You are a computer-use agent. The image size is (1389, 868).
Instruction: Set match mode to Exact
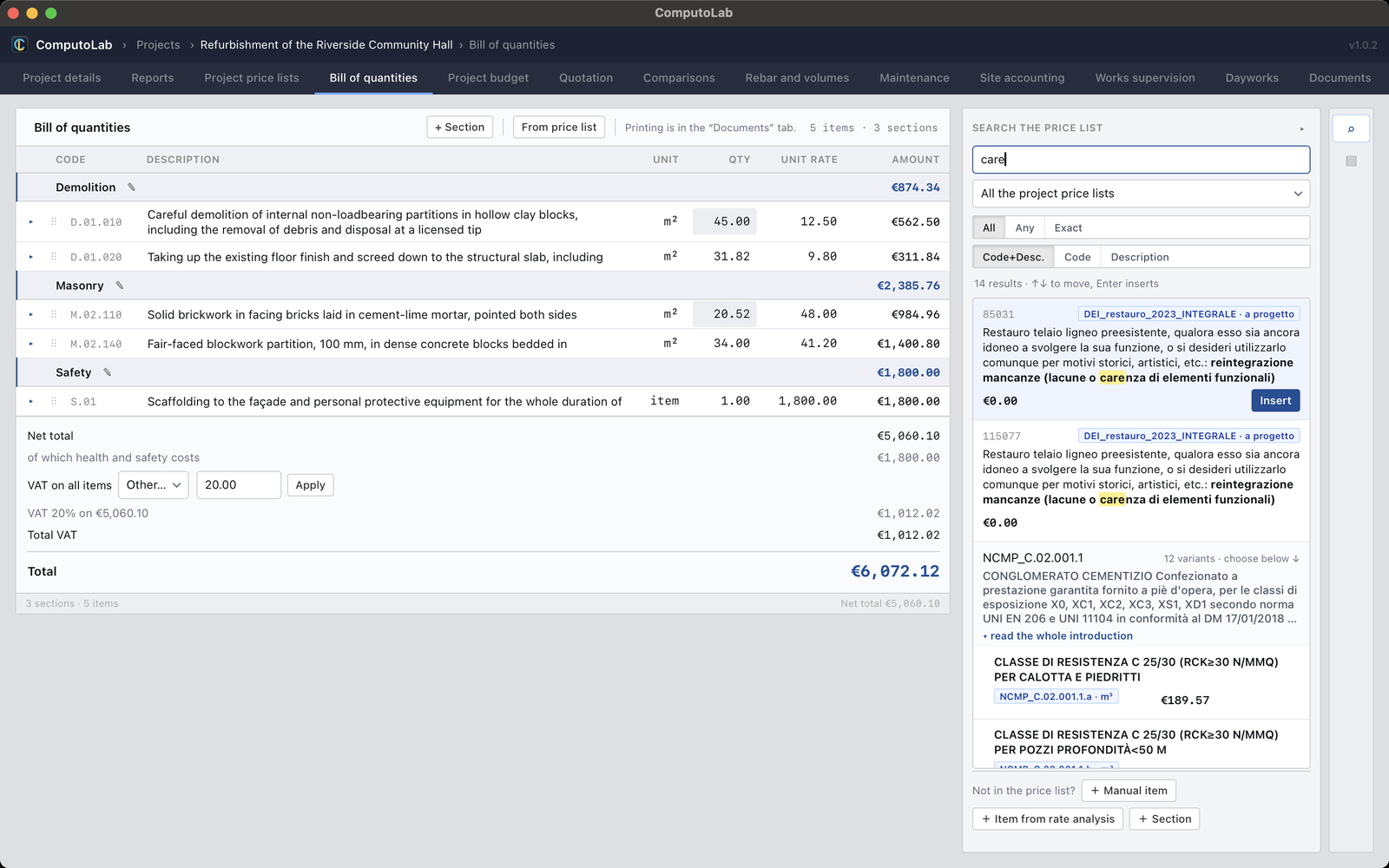point(1068,227)
